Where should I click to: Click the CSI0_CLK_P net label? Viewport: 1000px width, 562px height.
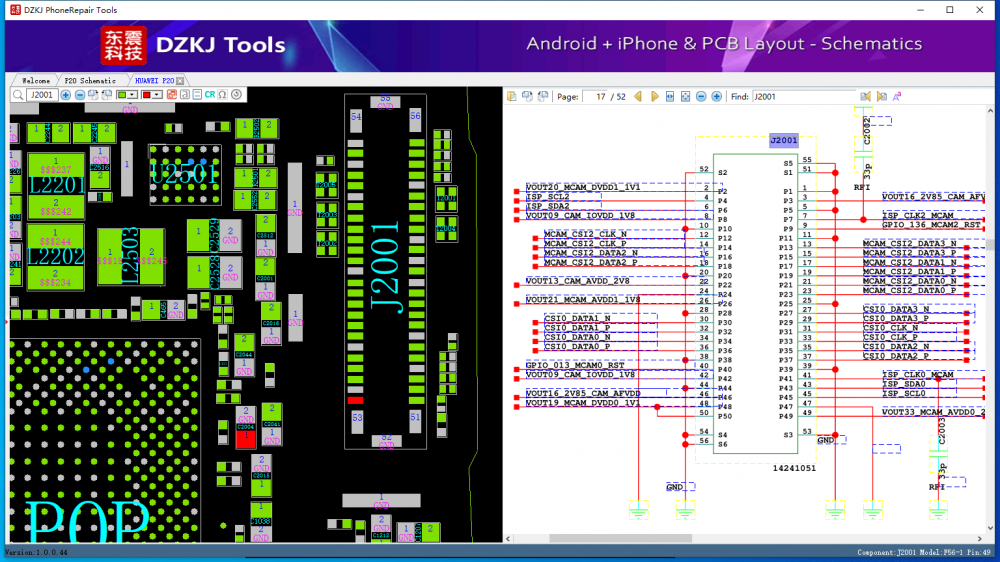[890, 337]
